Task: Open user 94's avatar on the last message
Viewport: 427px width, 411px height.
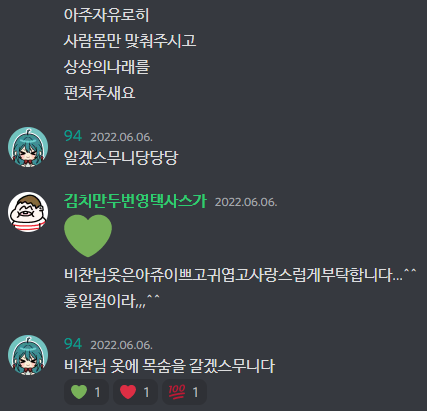Action: 28,355
